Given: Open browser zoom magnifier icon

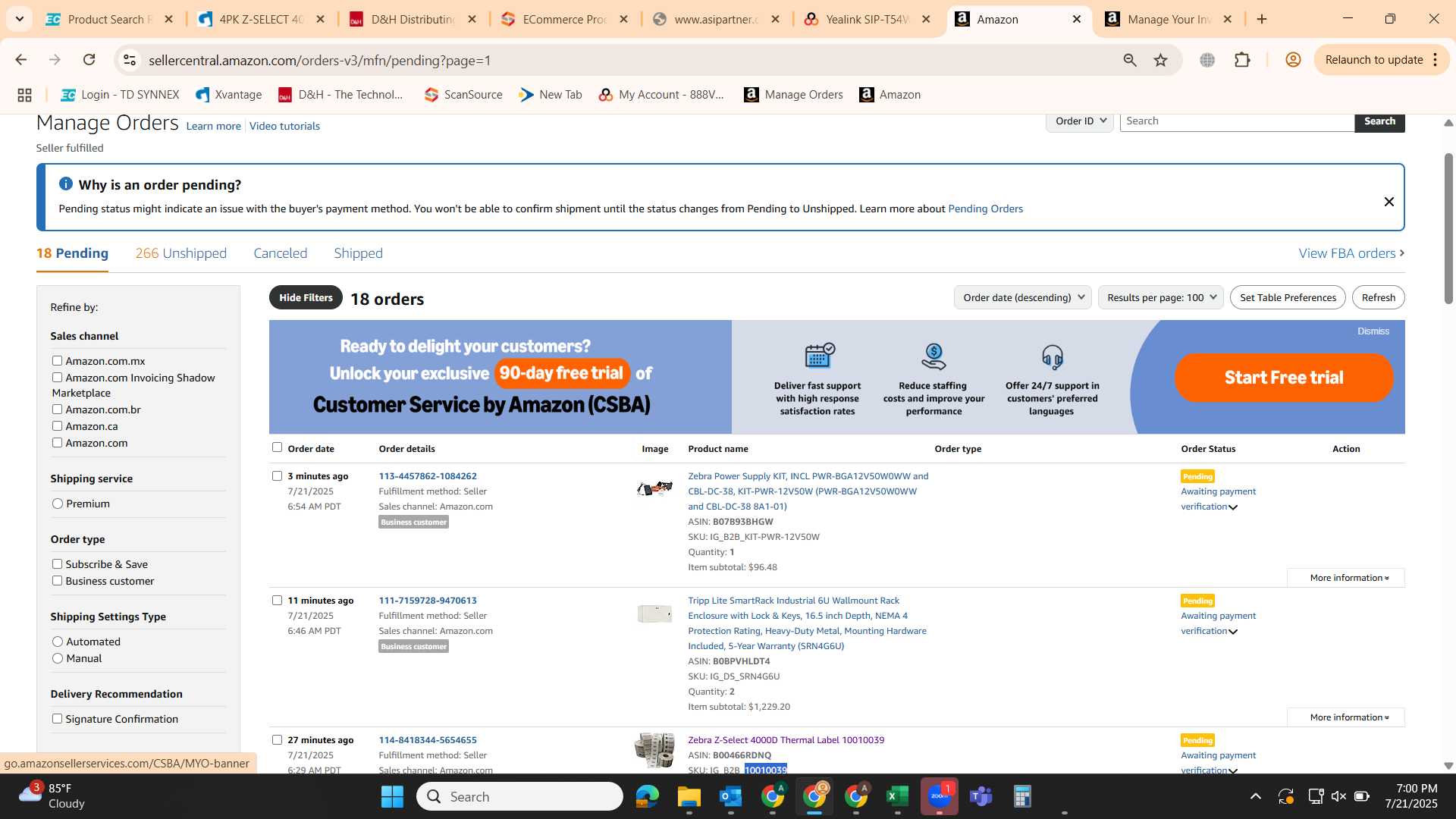Looking at the screenshot, I should [x=1130, y=60].
